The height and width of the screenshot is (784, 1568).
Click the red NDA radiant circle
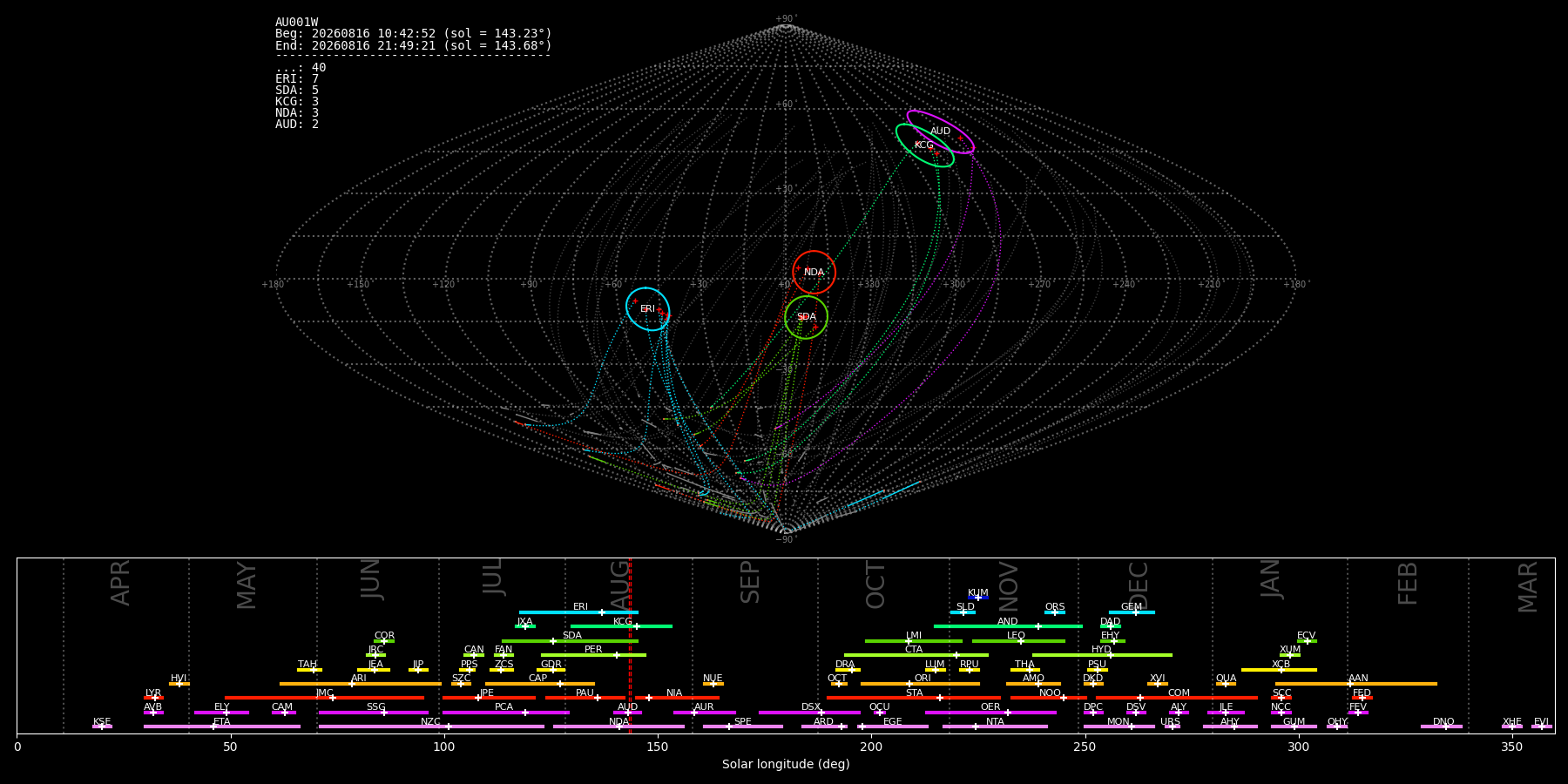point(814,273)
